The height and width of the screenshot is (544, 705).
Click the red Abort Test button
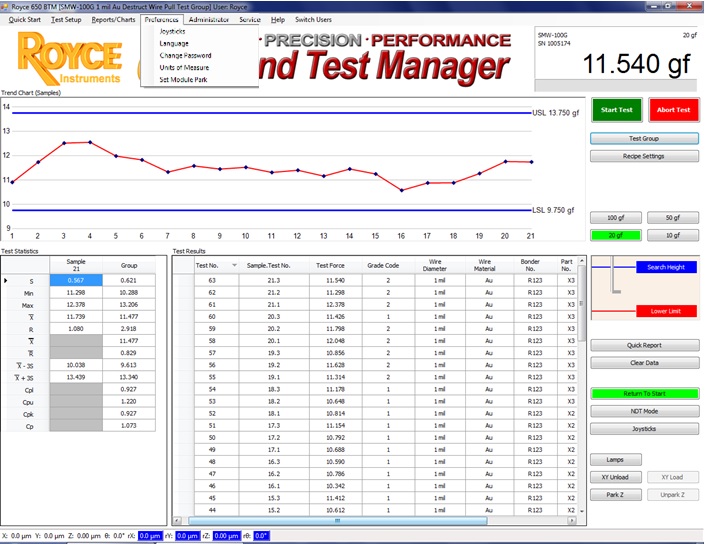674,110
